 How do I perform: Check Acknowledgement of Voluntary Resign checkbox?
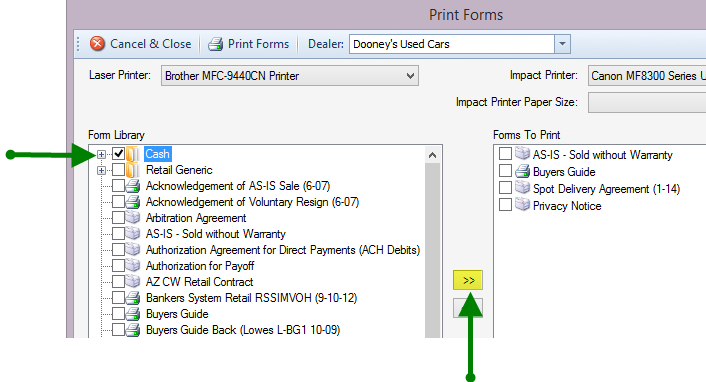pos(118,201)
